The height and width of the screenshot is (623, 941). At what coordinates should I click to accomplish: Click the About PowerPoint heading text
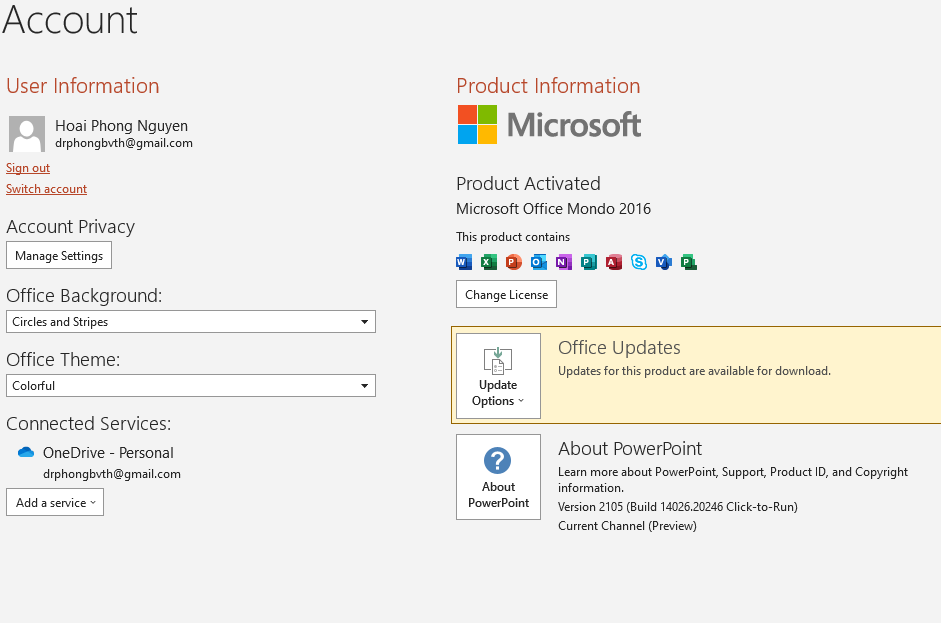pyautogui.click(x=630, y=448)
